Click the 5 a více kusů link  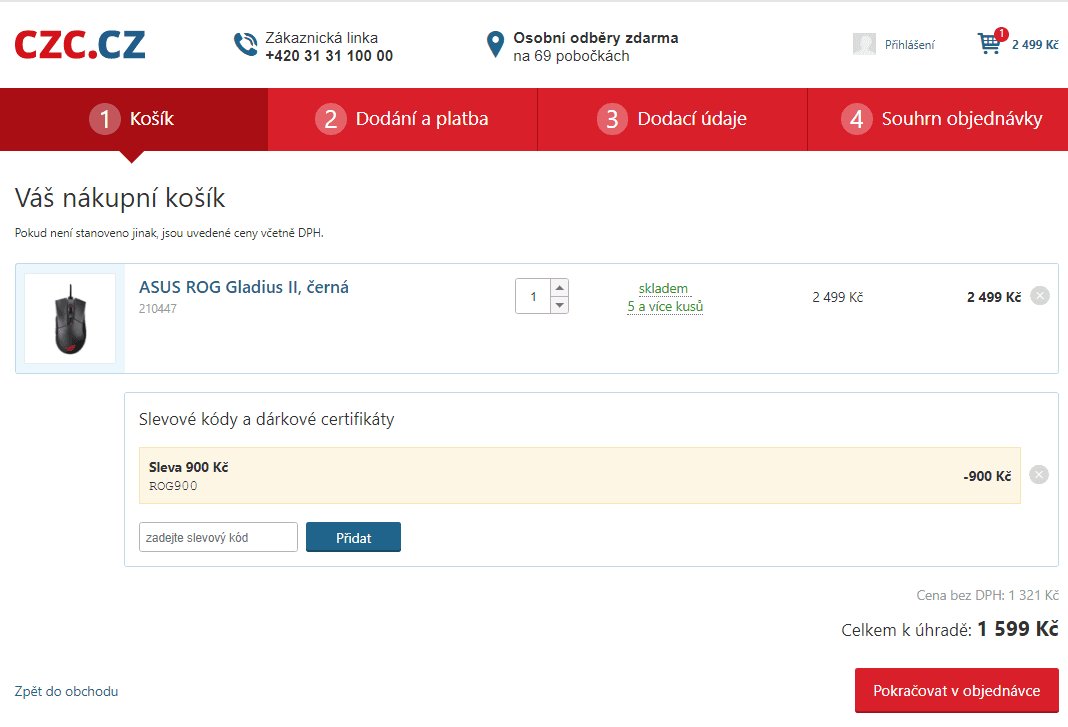tap(665, 307)
